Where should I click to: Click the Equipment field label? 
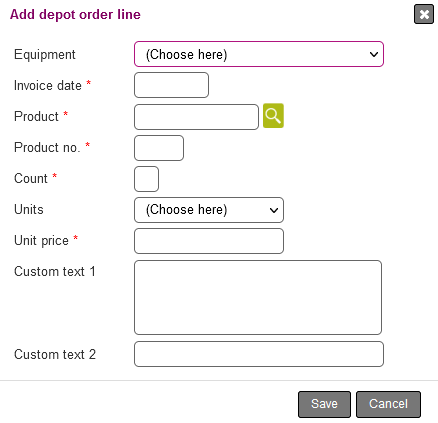[x=45, y=55]
